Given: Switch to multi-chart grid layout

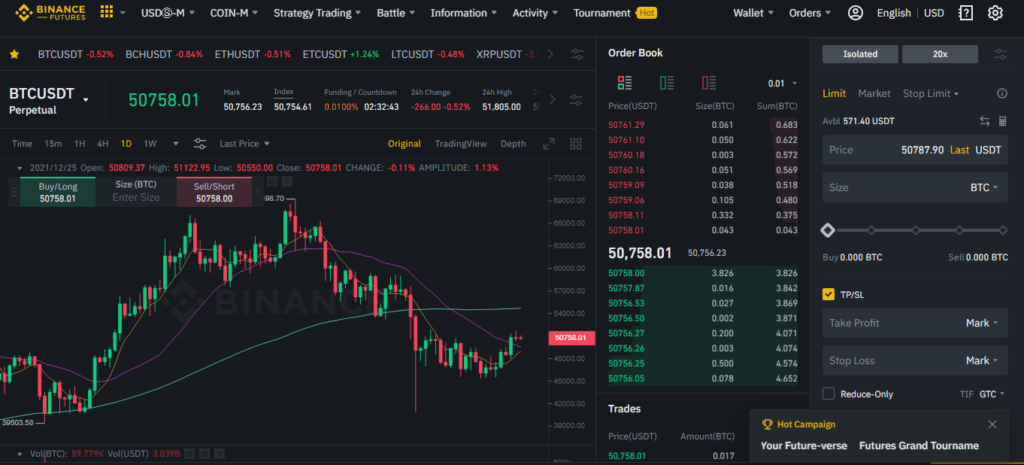Looking at the screenshot, I should tap(575, 144).
